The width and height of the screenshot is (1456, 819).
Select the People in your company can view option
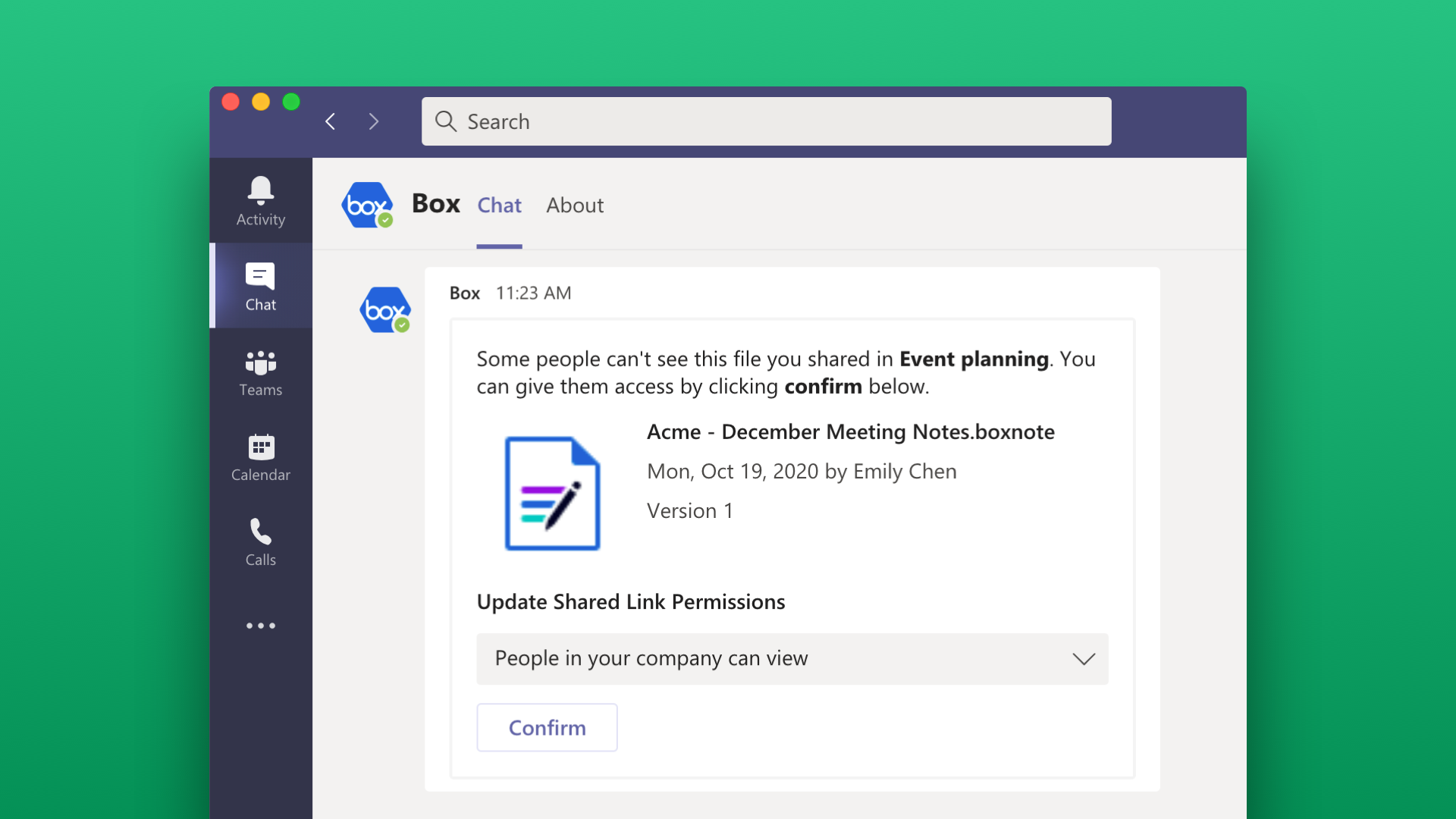click(651, 659)
